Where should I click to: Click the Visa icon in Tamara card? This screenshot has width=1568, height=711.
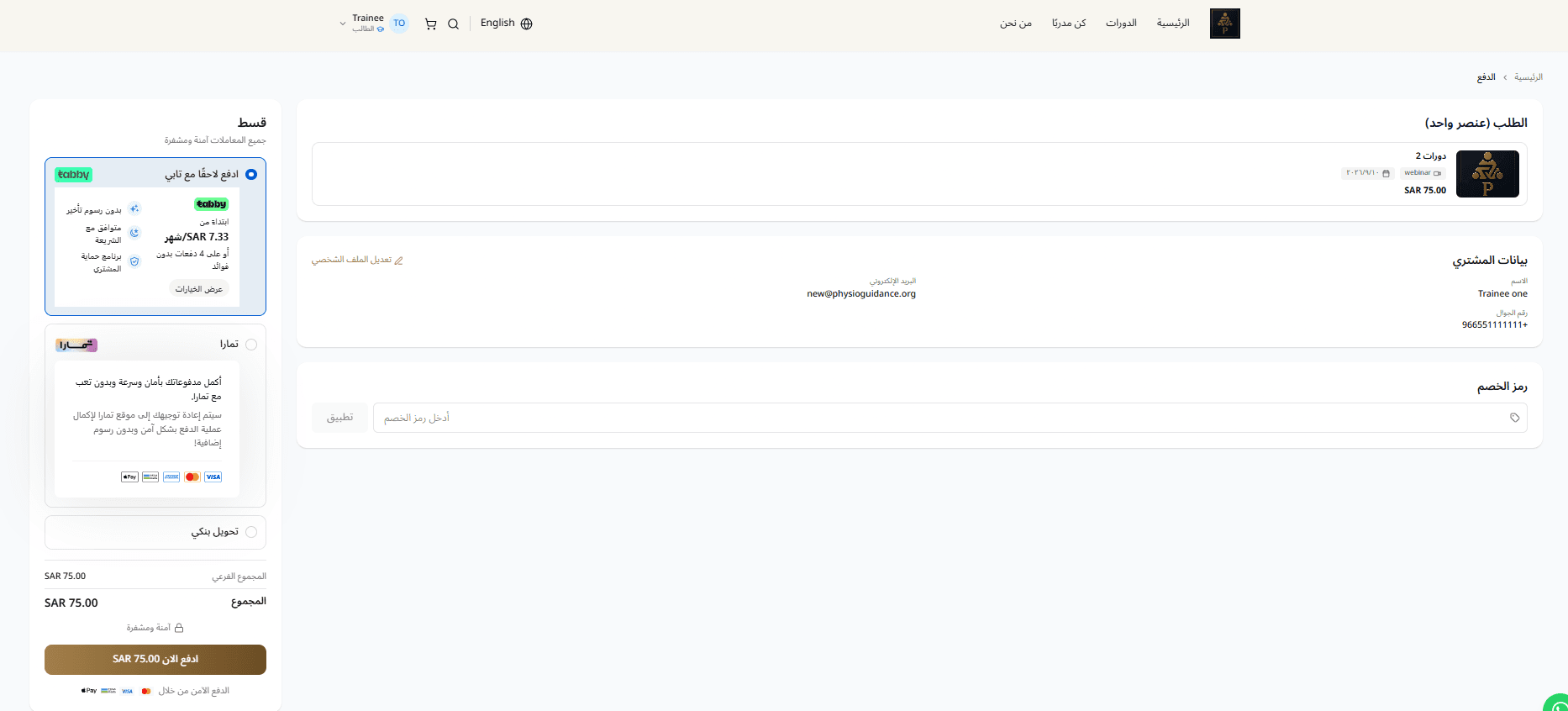point(213,477)
